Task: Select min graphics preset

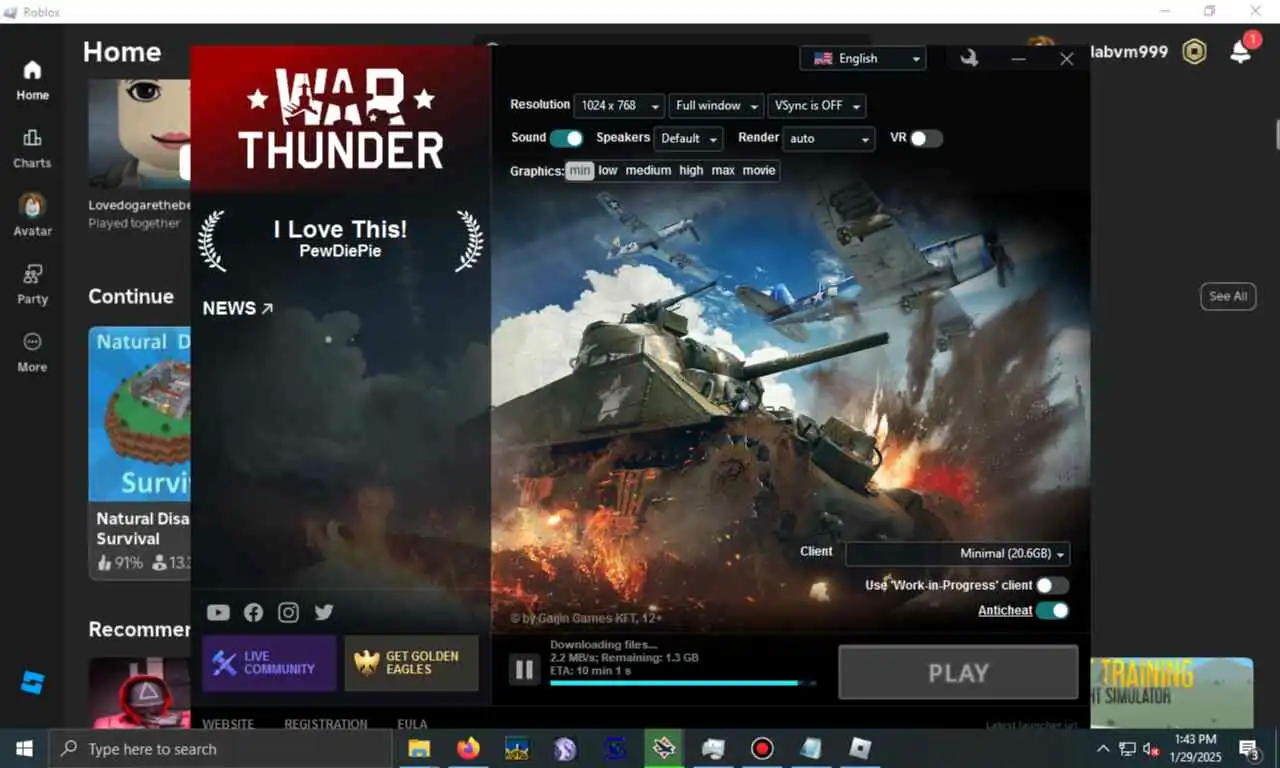Action: (x=580, y=171)
